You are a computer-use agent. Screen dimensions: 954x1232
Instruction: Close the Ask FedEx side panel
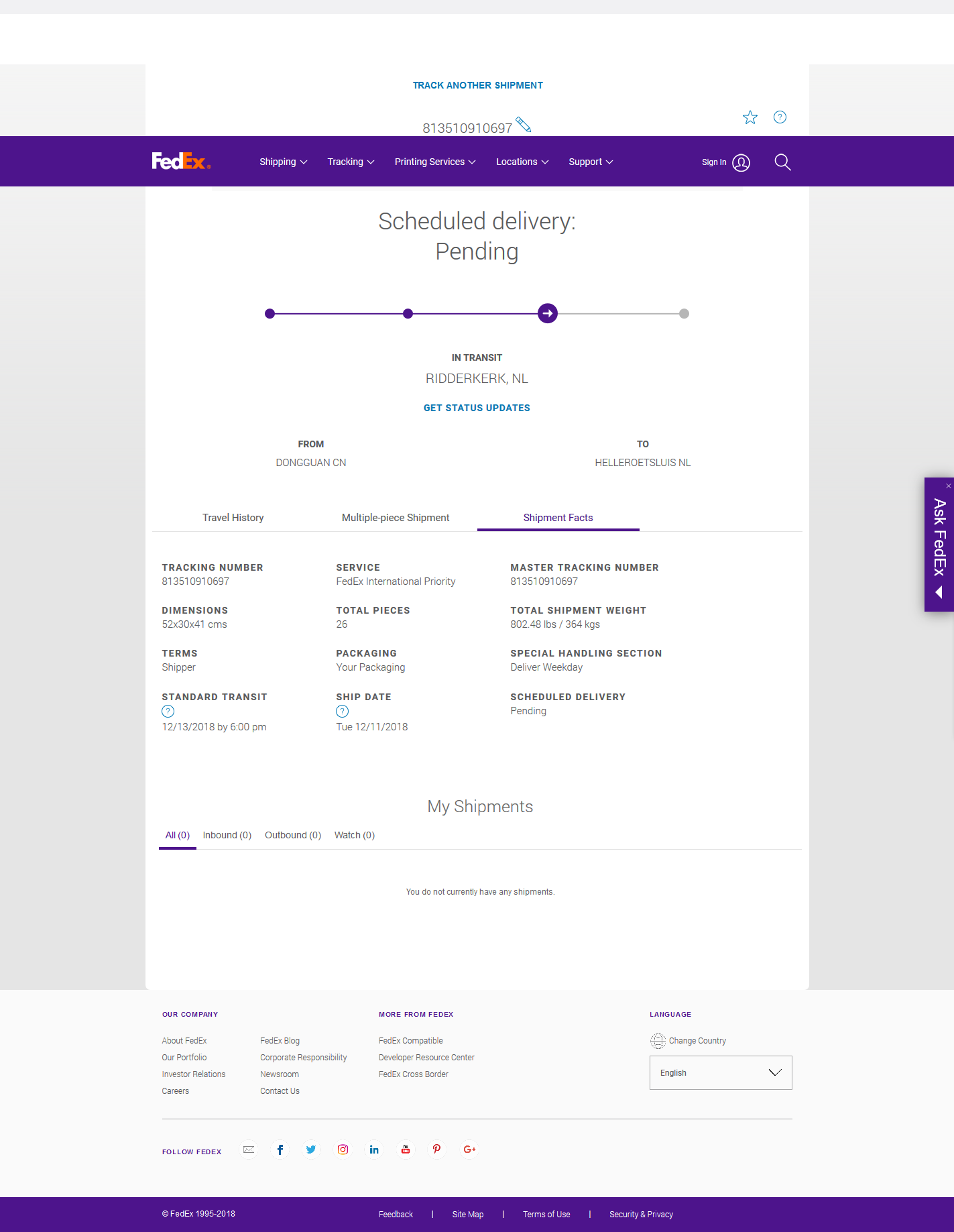[948, 486]
